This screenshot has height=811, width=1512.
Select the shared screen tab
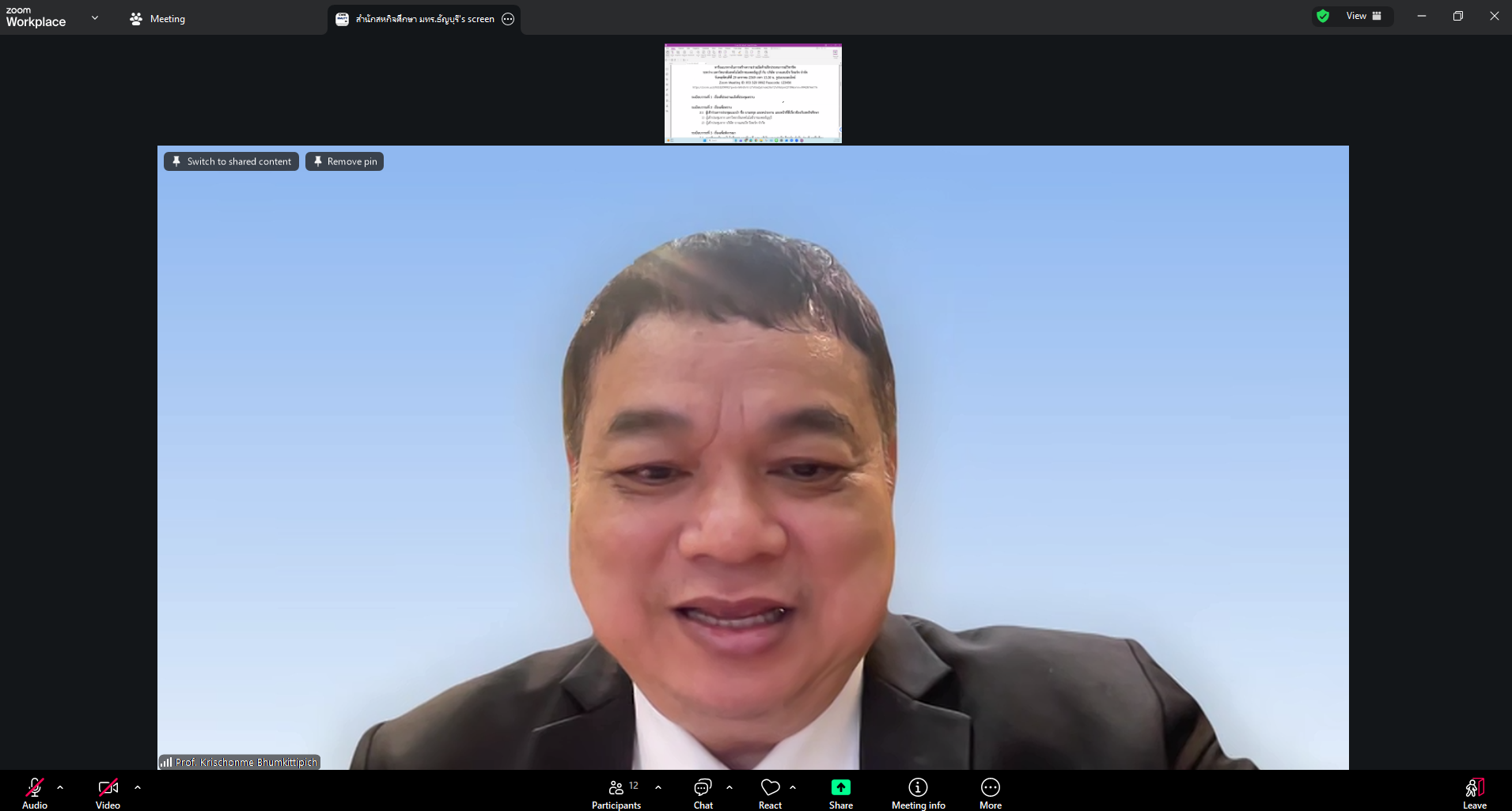click(x=418, y=18)
